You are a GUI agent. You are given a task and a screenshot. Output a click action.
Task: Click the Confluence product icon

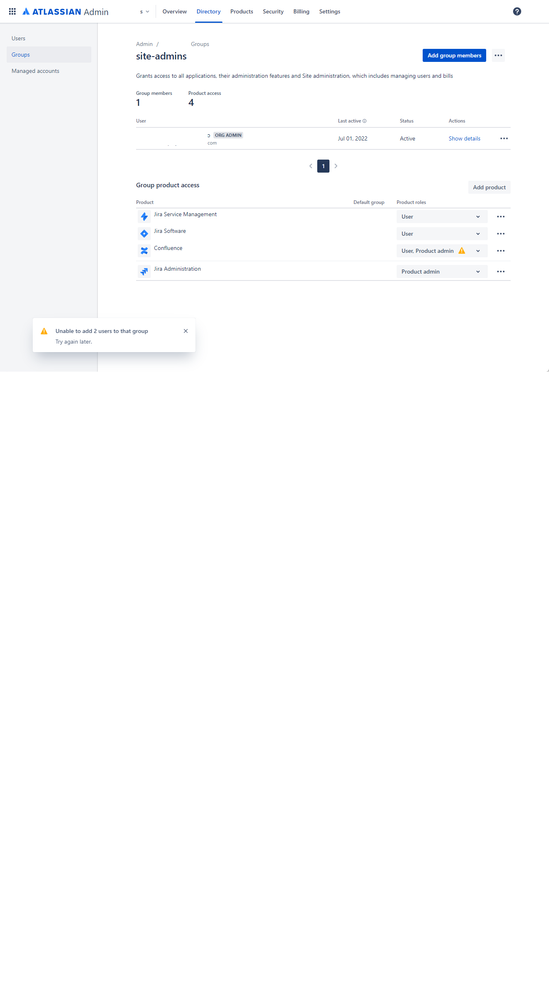[x=144, y=251]
